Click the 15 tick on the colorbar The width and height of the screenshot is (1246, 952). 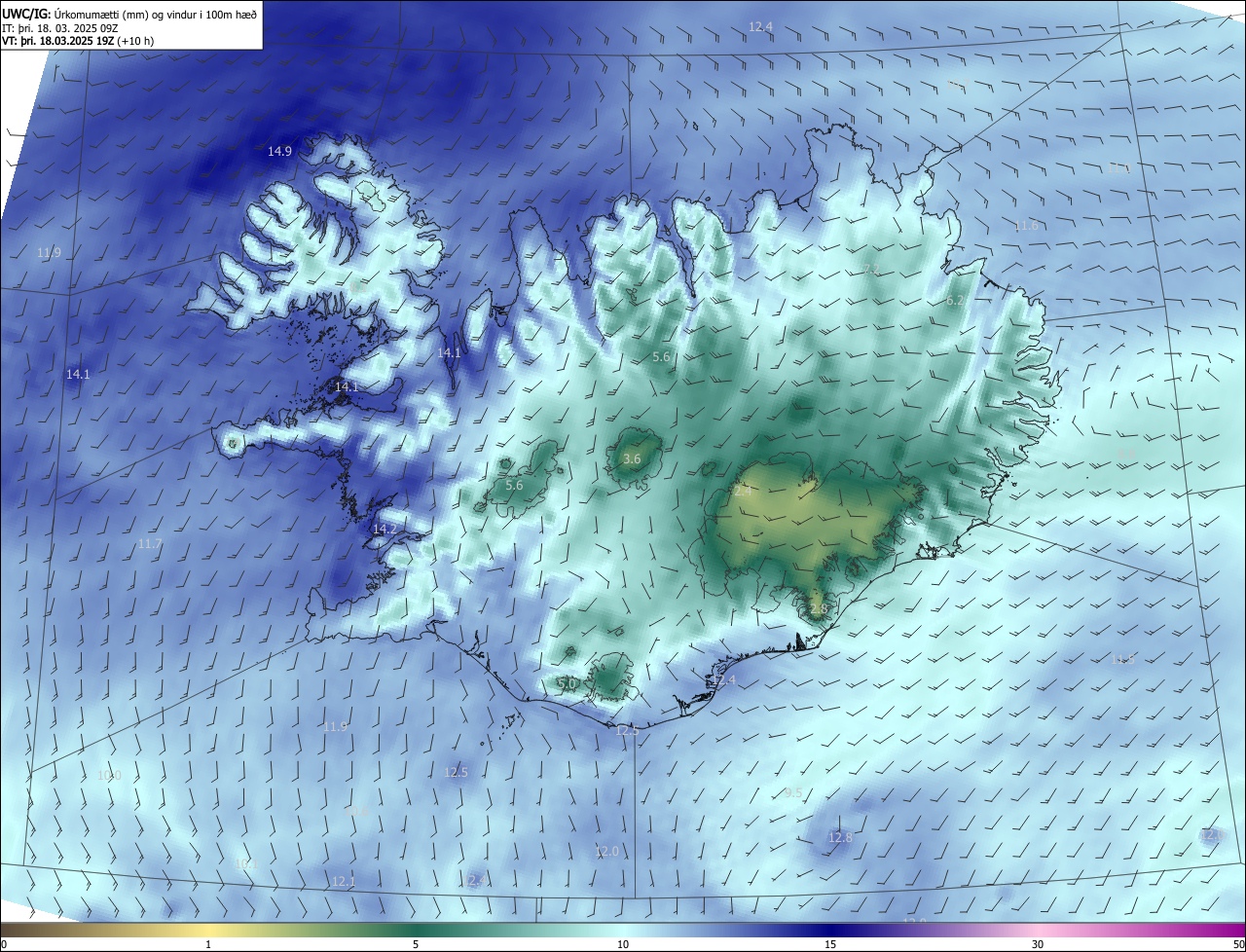click(x=830, y=944)
